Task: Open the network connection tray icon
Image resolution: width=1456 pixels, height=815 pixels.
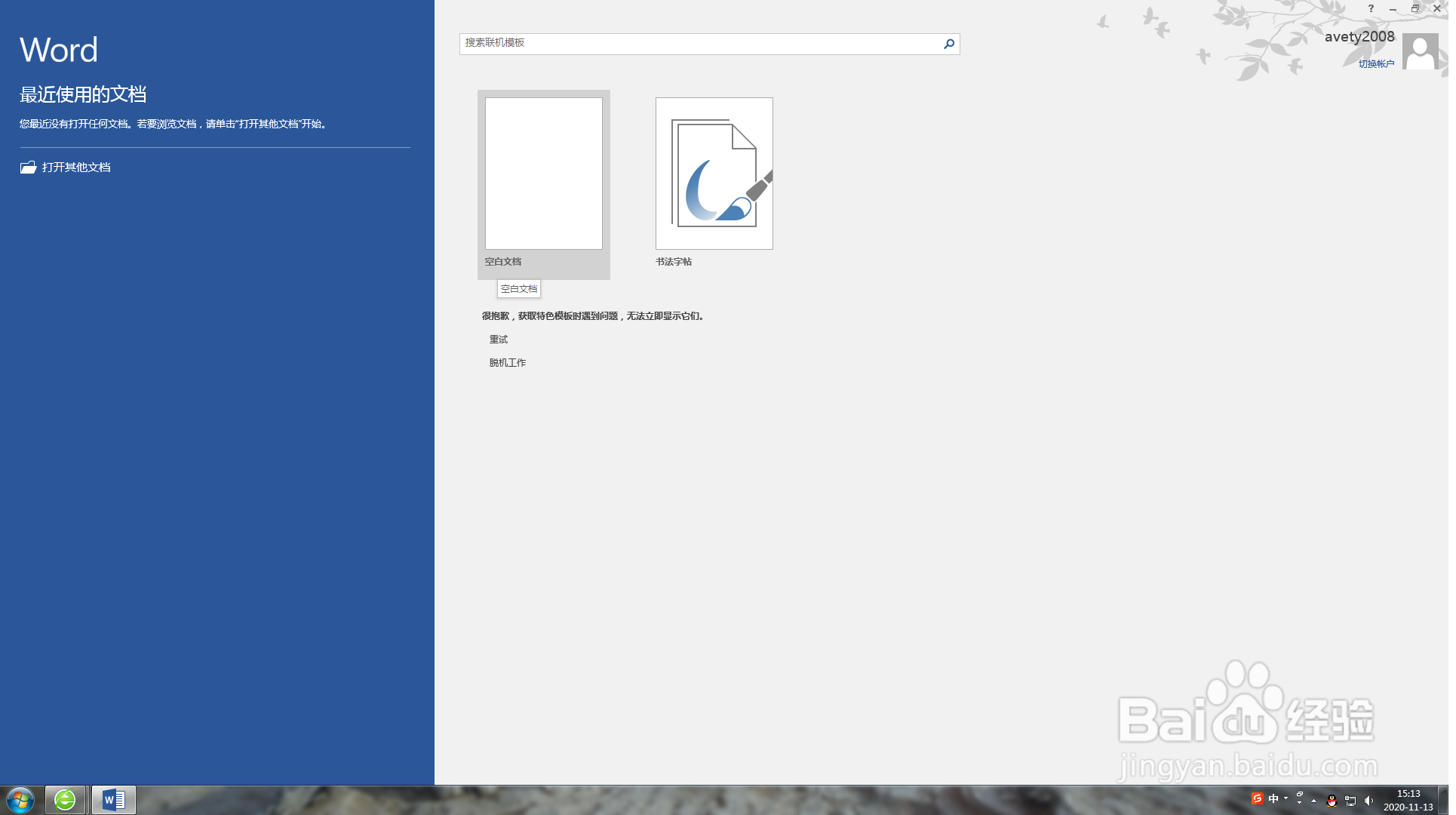Action: click(x=1350, y=801)
